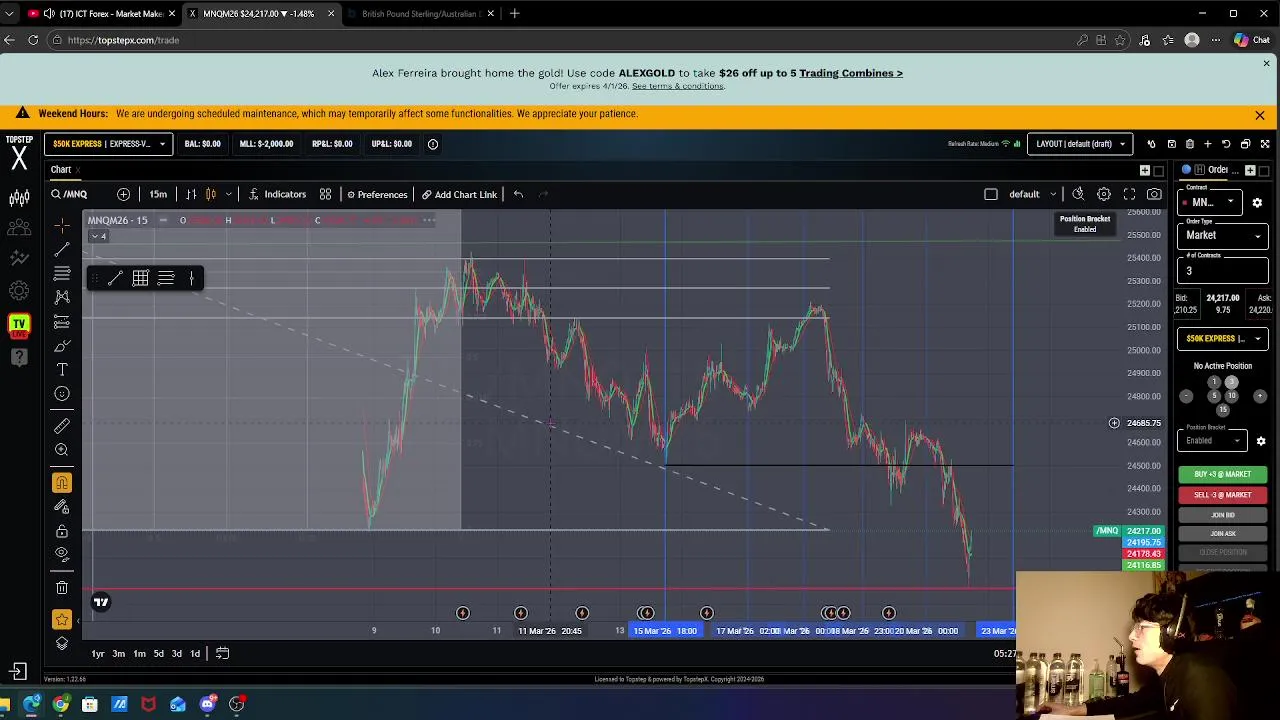
Task: Expand the Position Bracket Enabled dropdown
Action: pyautogui.click(x=1212, y=441)
